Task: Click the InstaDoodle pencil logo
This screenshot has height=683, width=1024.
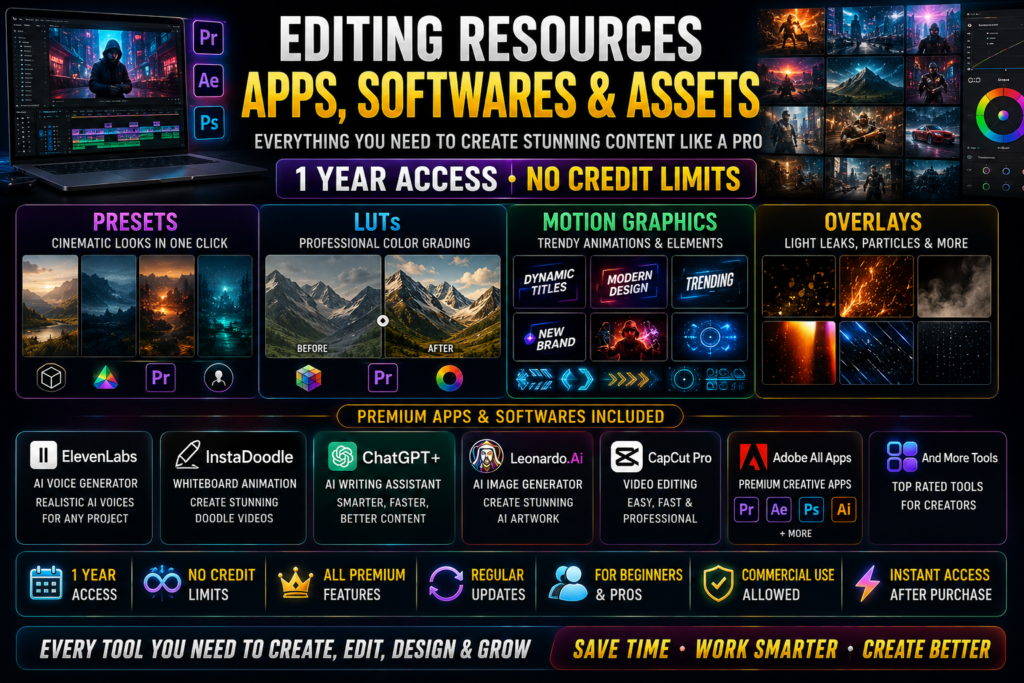Action: (188, 455)
